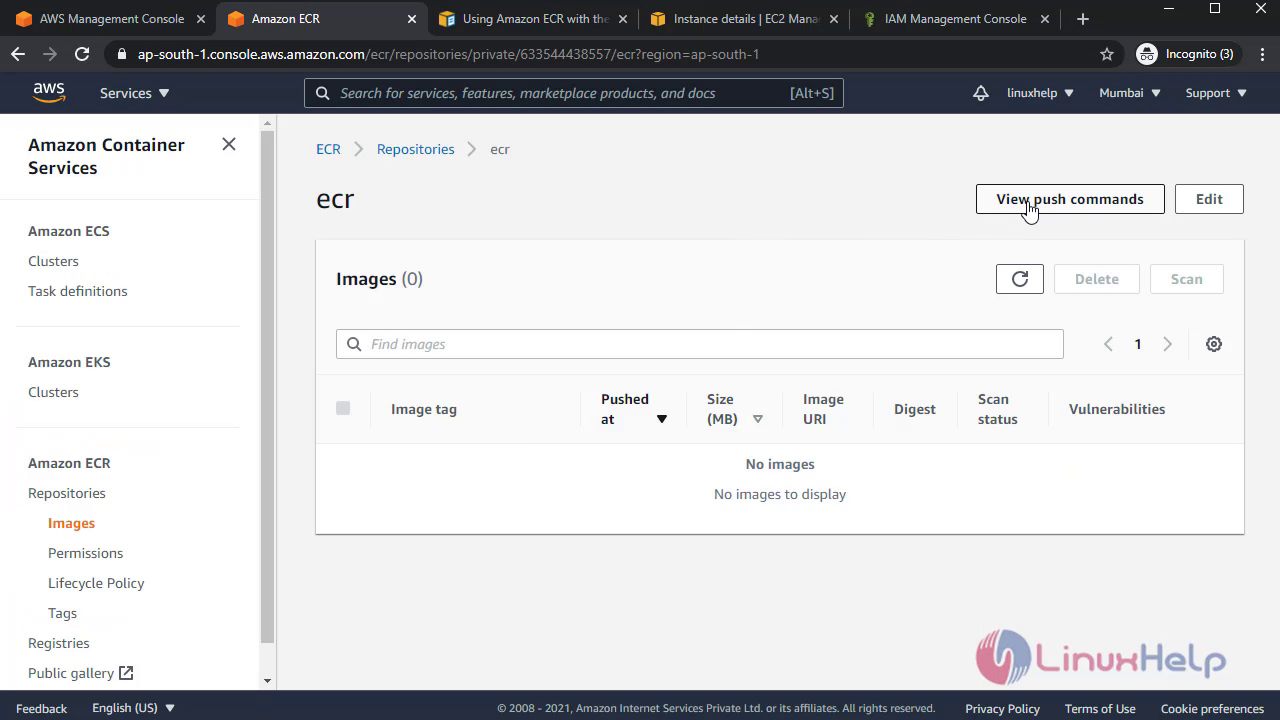
Task: Open Repositories in the sidebar
Action: [x=66, y=493]
